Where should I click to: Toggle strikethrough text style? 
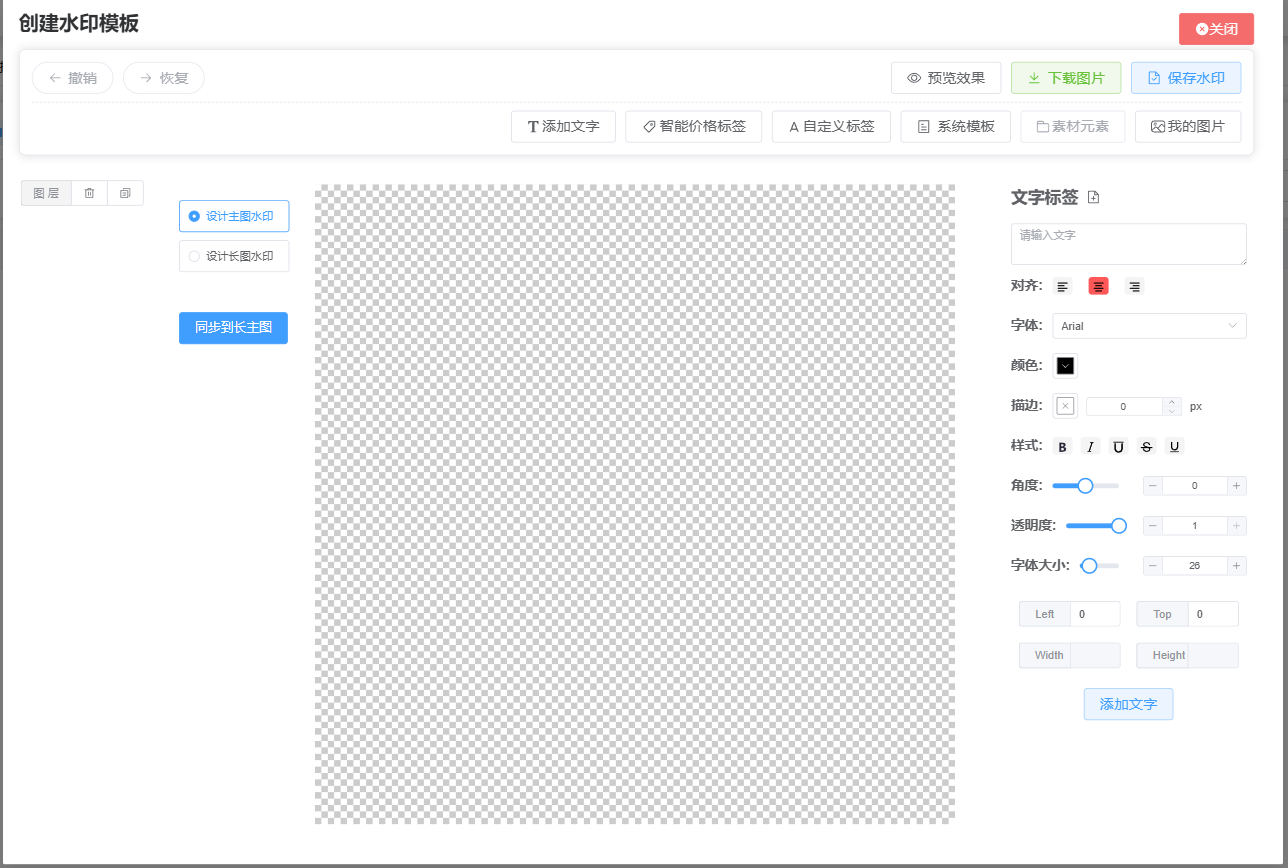(1146, 447)
